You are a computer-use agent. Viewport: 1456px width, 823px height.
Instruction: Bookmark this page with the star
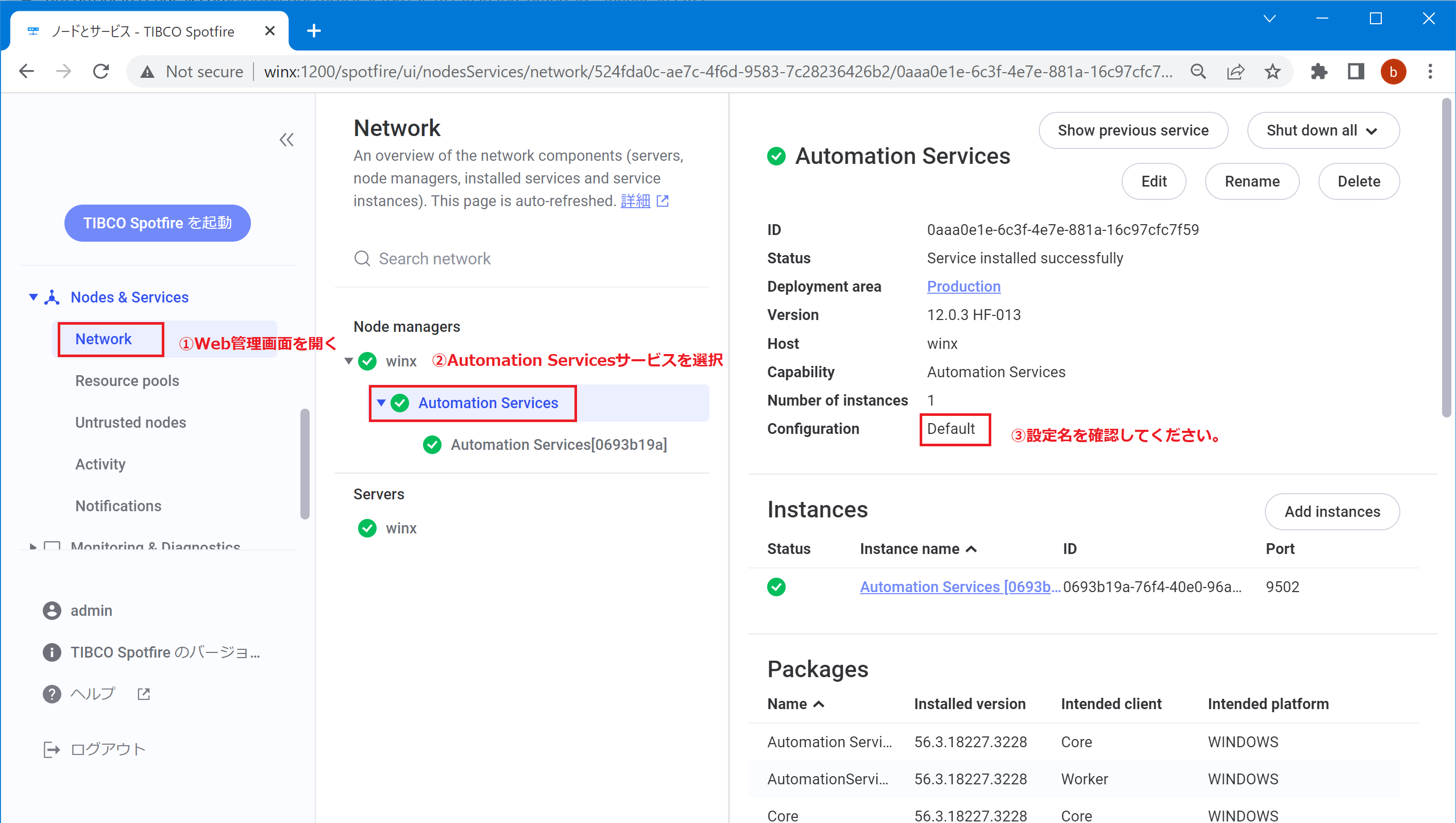1272,72
